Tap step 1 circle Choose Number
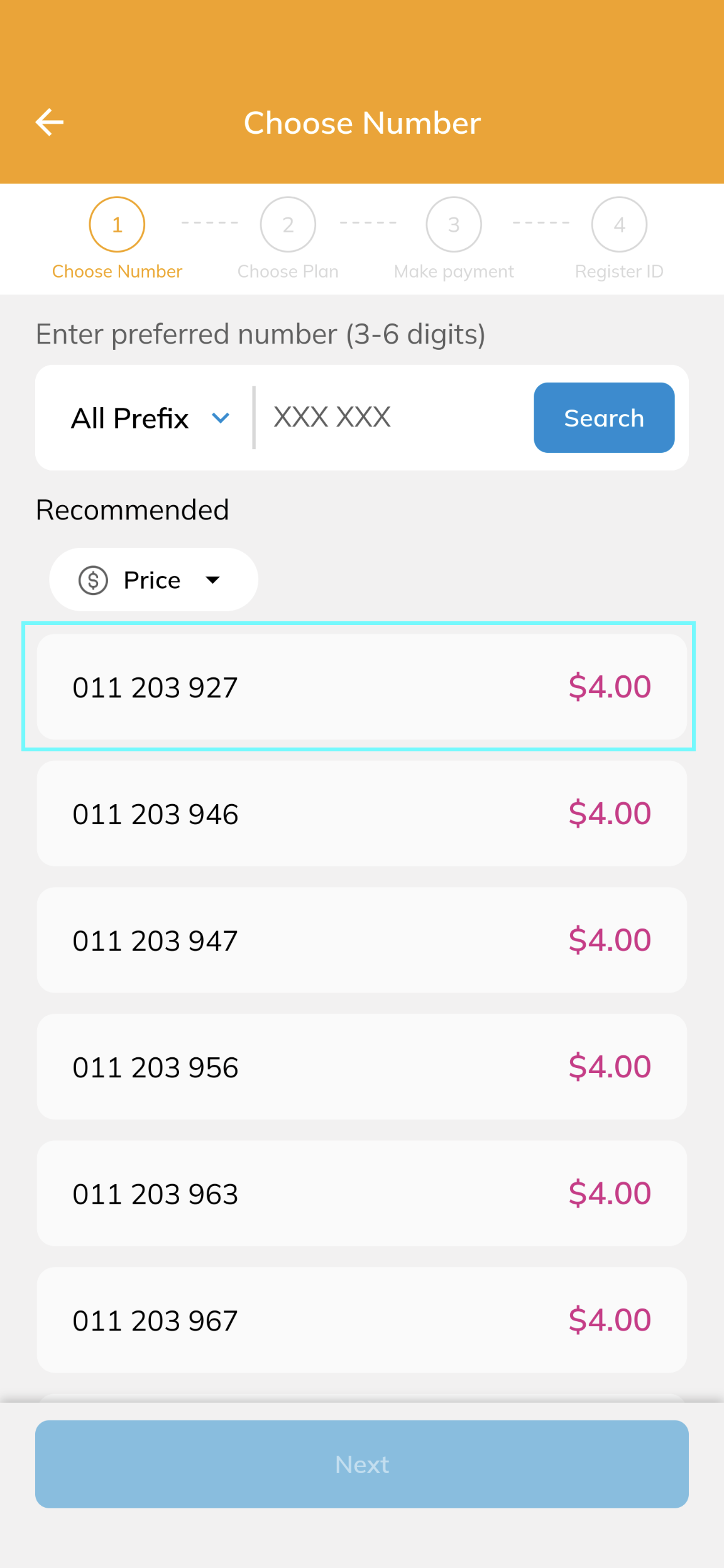The width and height of the screenshot is (724, 1568). (117, 224)
